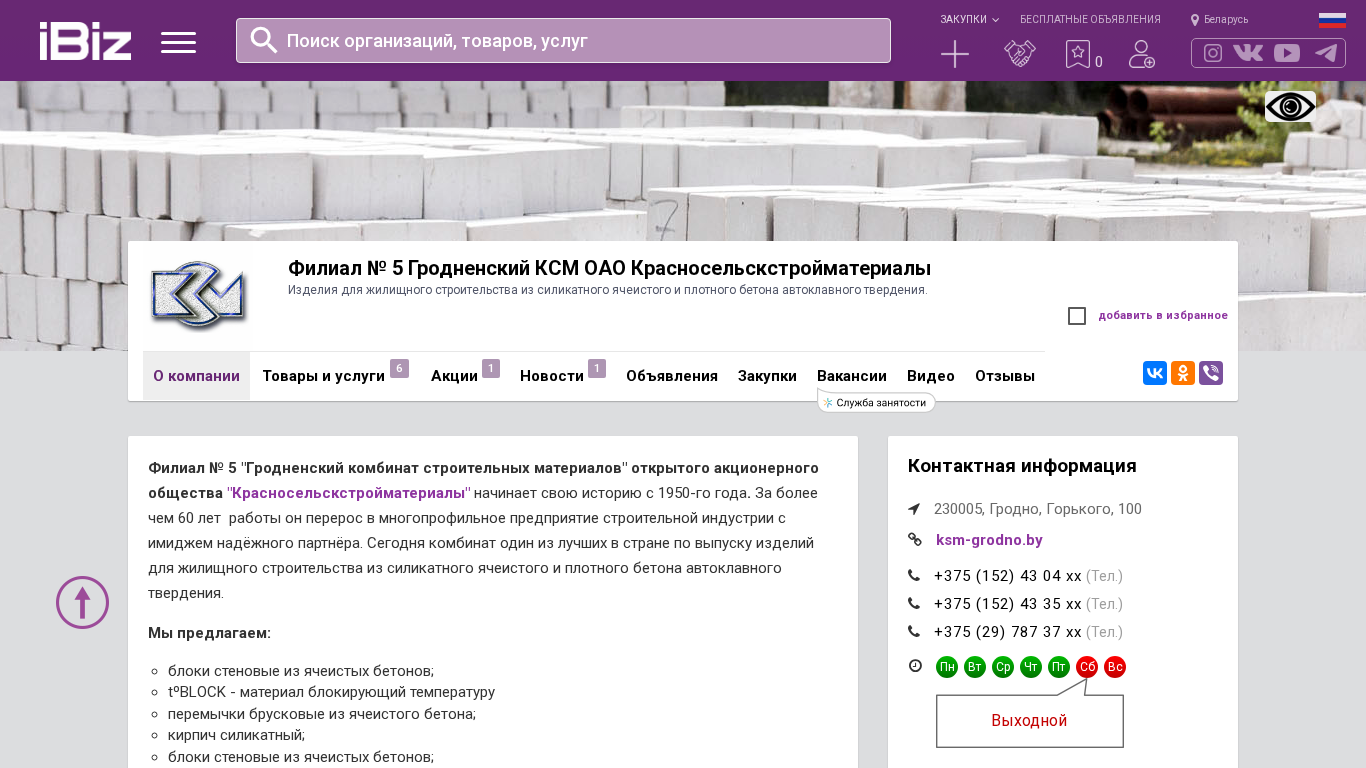Viewport: 1366px width, 768px height.
Task: Click the address arrow icon
Action: coord(914,509)
